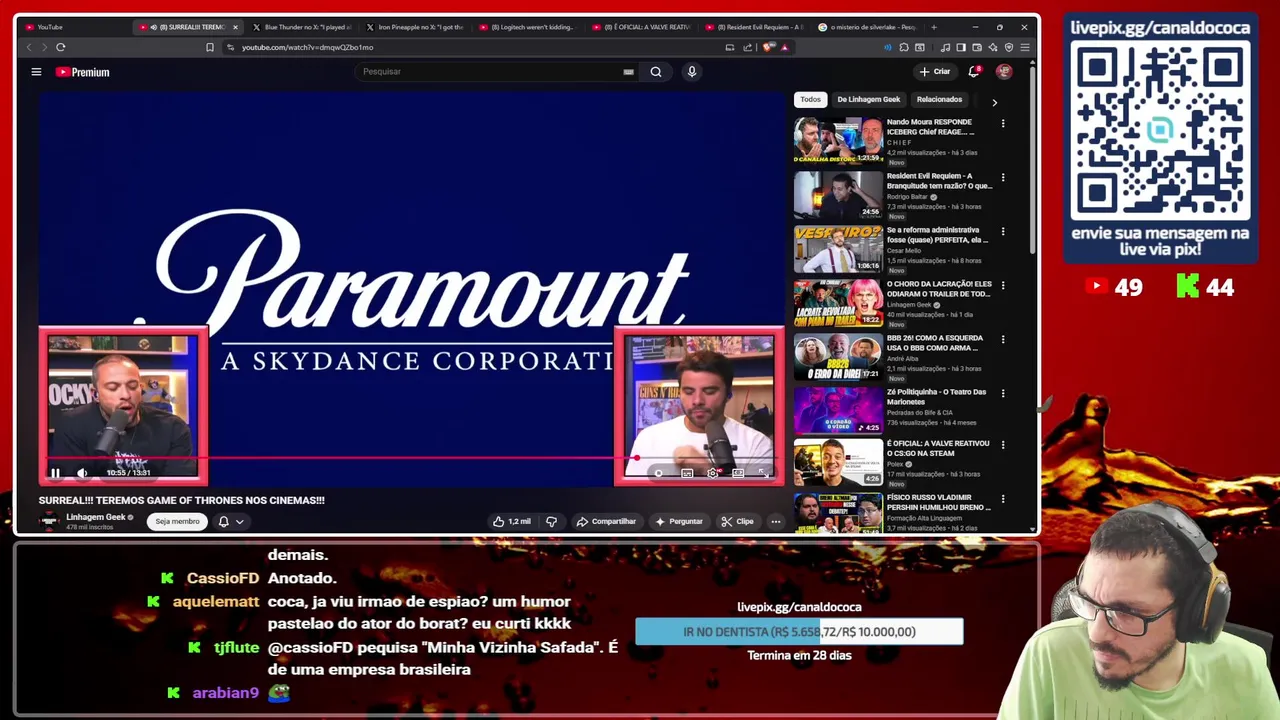Select the Todos filter chip
This screenshot has width=1280, height=720.
click(810, 100)
